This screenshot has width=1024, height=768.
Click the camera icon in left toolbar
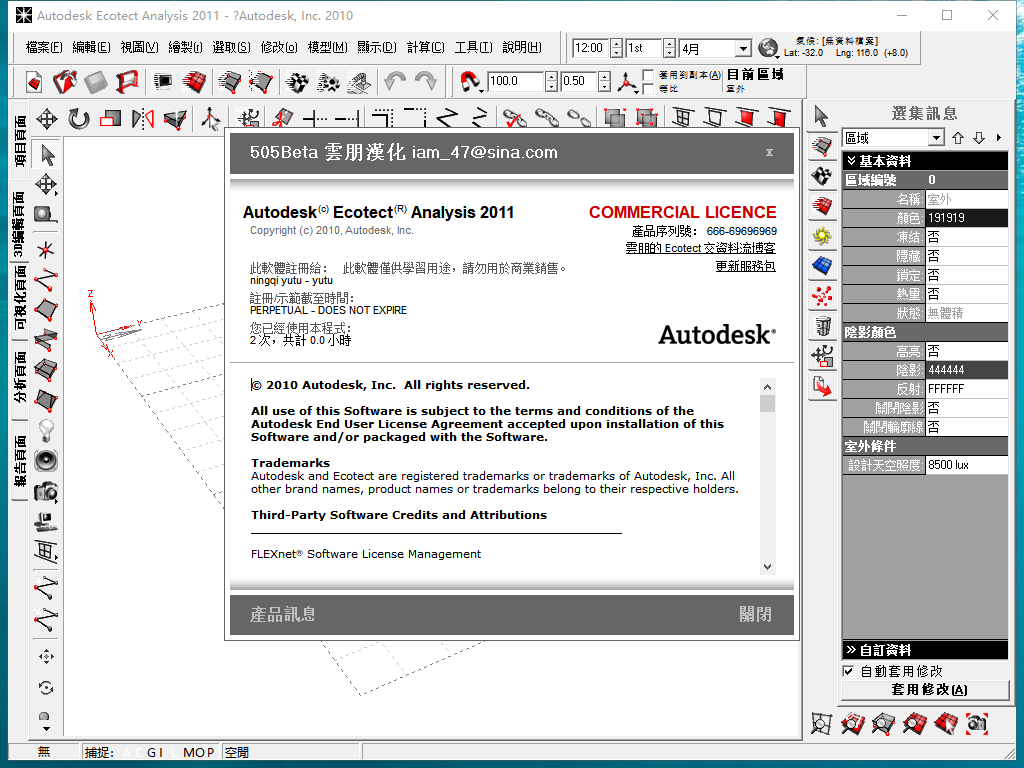coord(46,492)
